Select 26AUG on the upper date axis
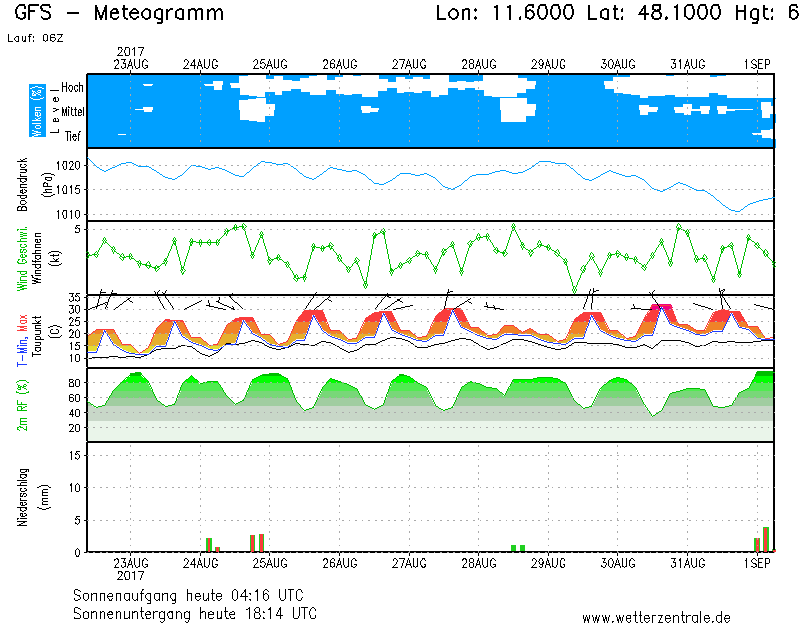 (x=340, y=65)
